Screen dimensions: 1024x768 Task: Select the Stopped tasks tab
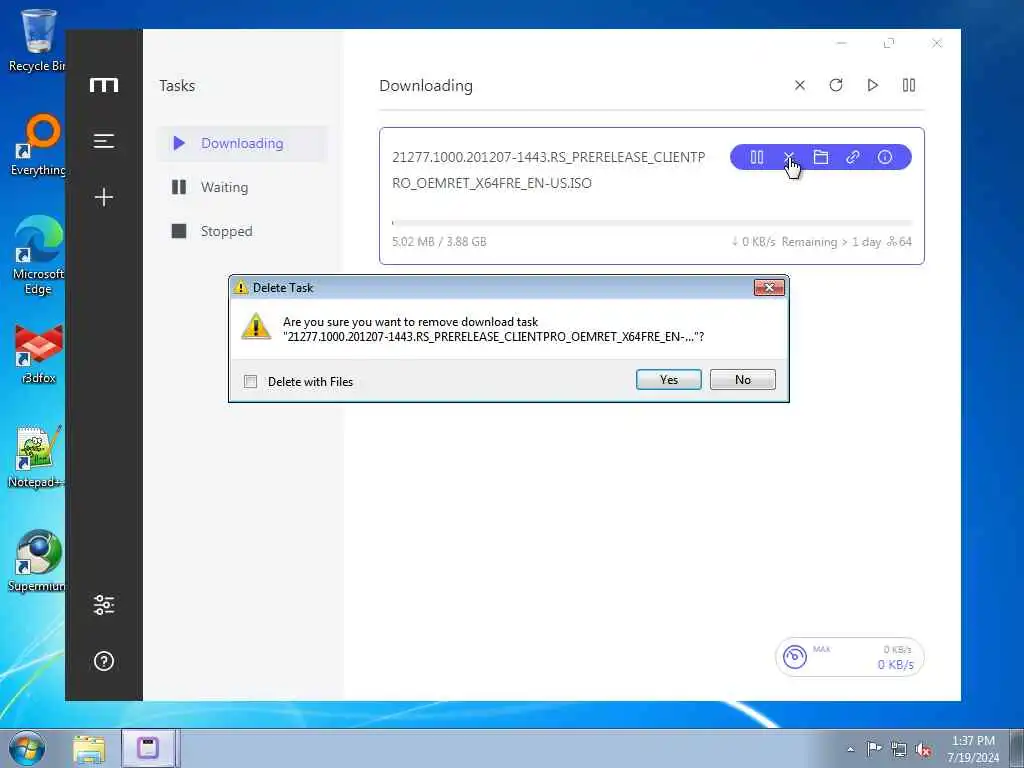(242, 231)
